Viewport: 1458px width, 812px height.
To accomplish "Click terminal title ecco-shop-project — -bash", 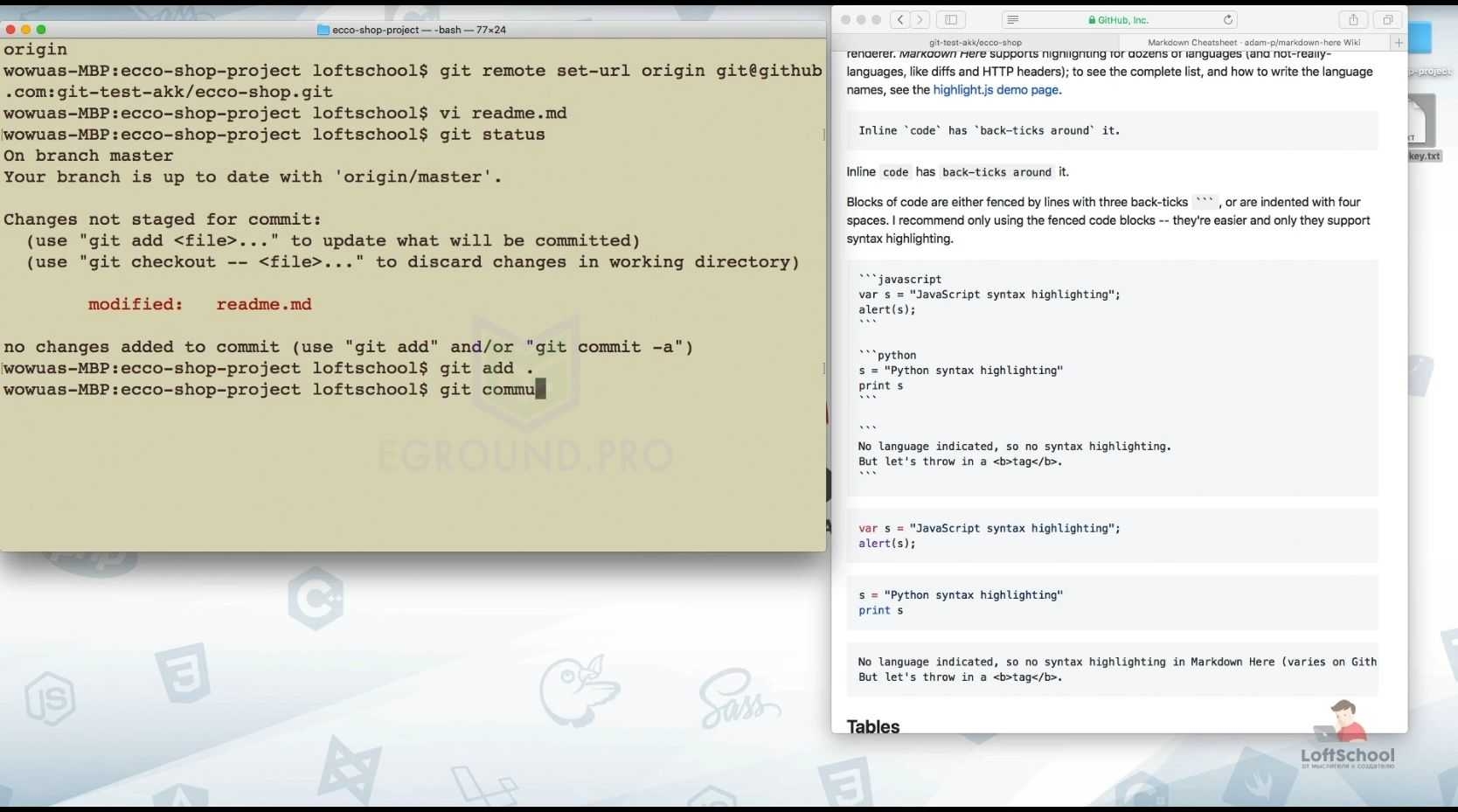I will click(419, 30).
